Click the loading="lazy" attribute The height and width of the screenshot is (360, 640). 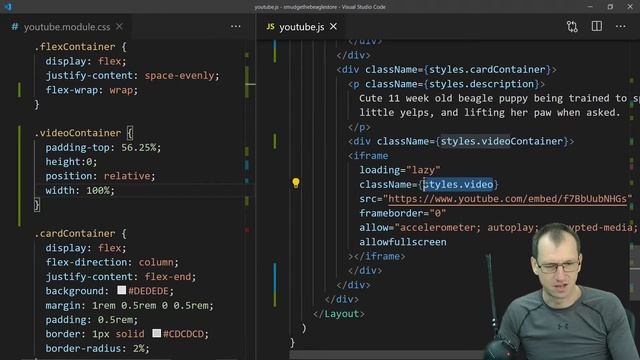[400, 170]
